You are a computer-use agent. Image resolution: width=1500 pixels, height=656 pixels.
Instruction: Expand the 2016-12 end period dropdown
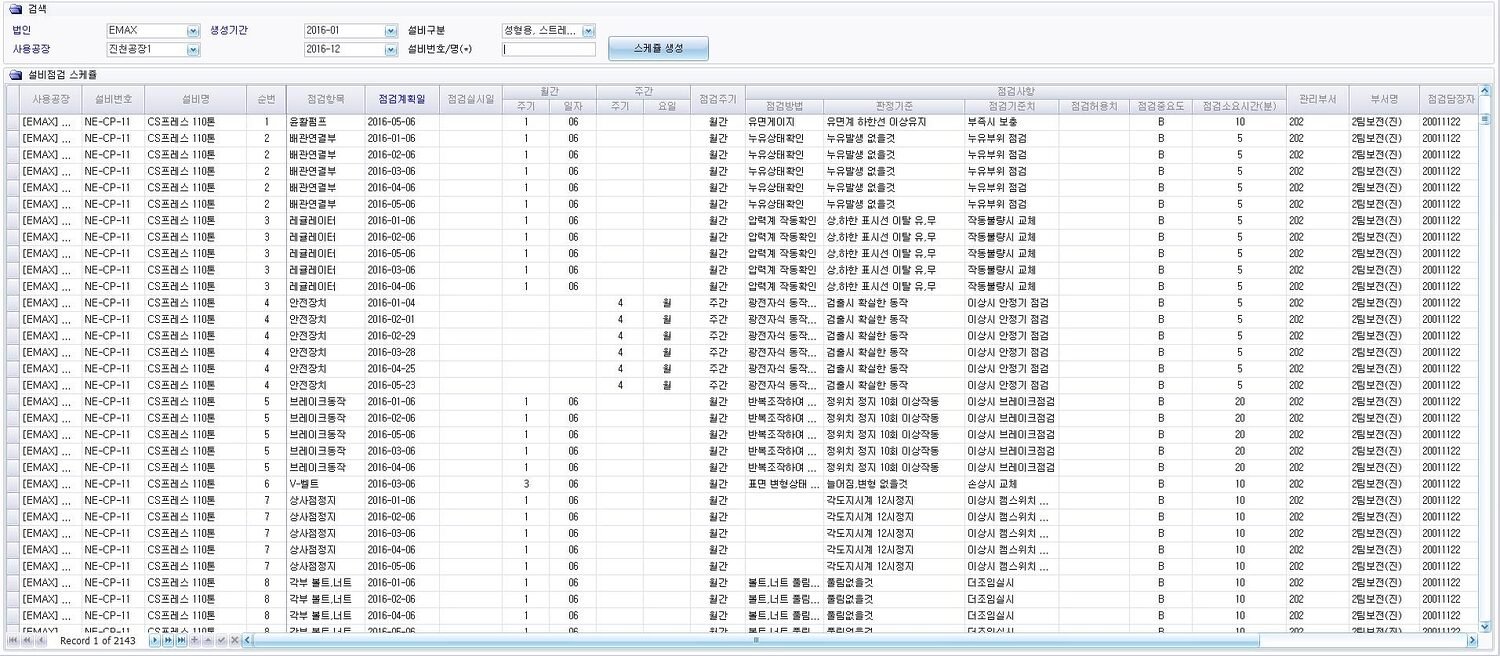391,49
